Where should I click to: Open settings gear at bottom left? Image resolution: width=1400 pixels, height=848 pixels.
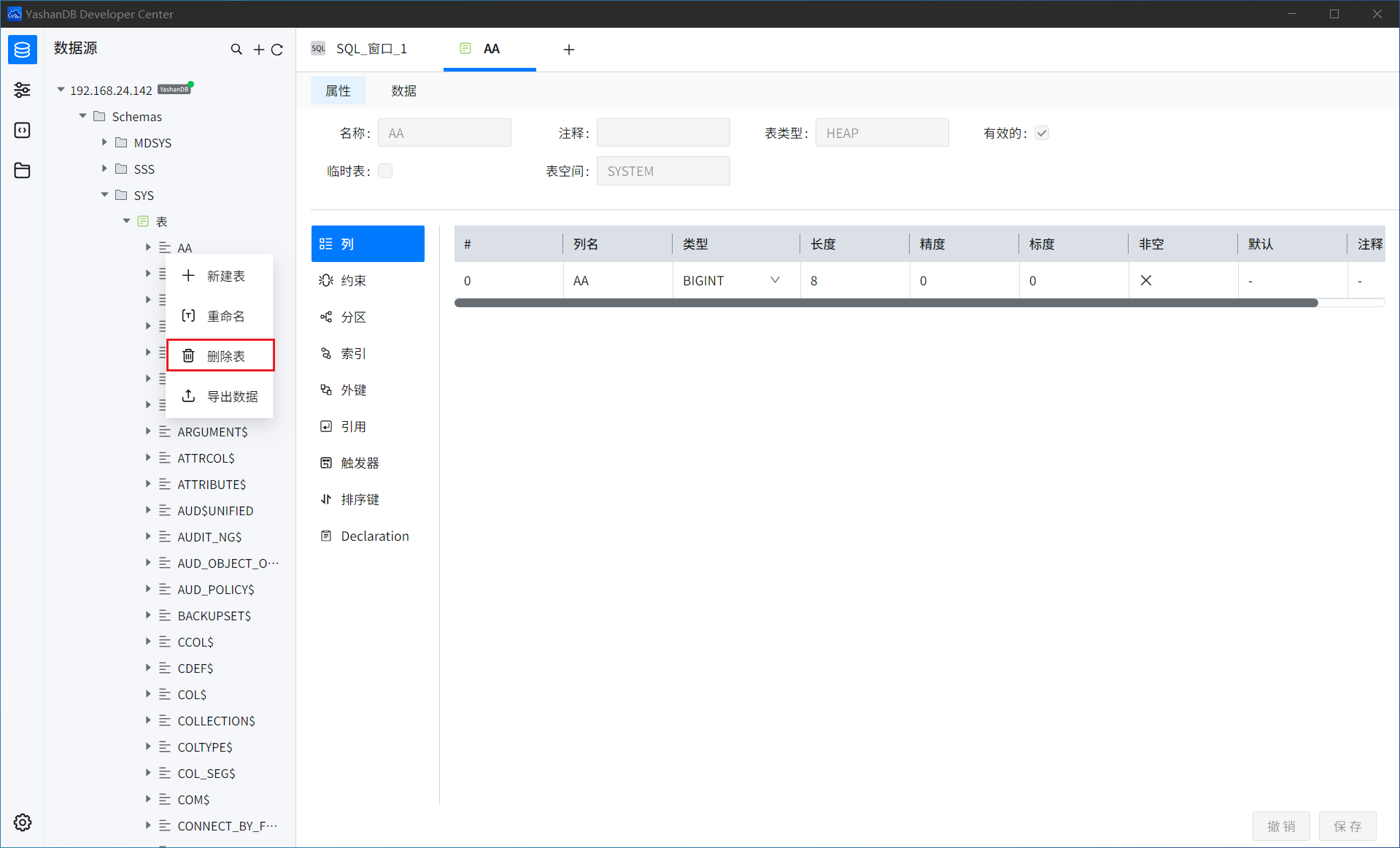coord(22,822)
